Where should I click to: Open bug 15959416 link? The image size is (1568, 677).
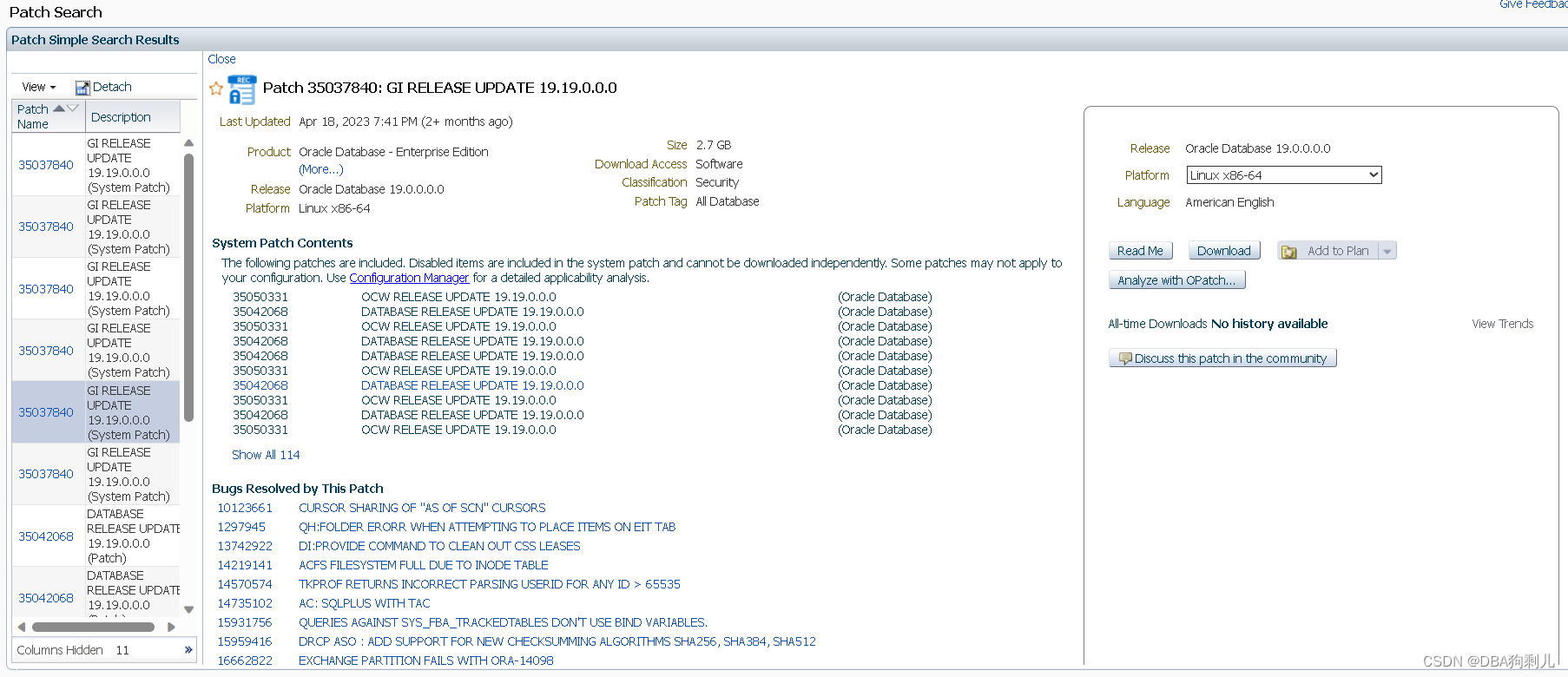(x=245, y=641)
